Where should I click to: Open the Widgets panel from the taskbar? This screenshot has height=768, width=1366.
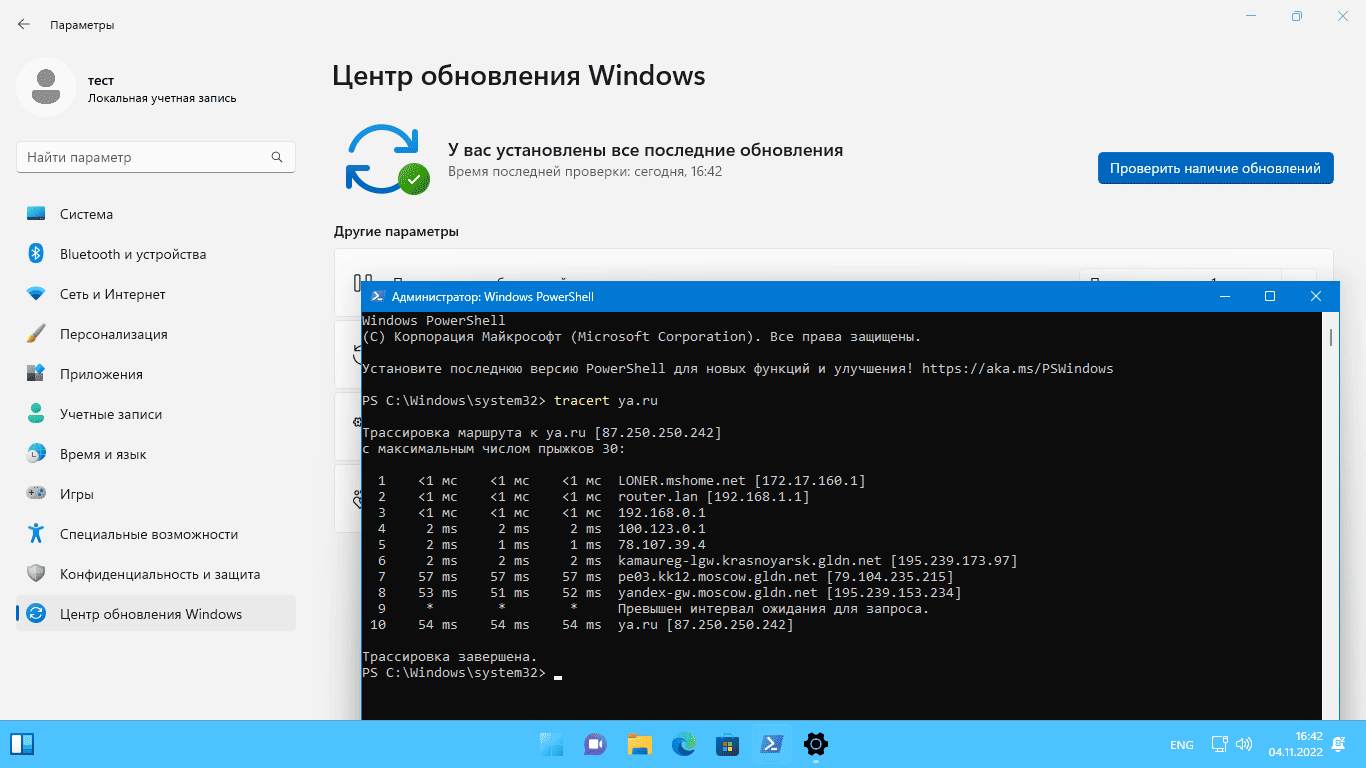click(x=22, y=744)
